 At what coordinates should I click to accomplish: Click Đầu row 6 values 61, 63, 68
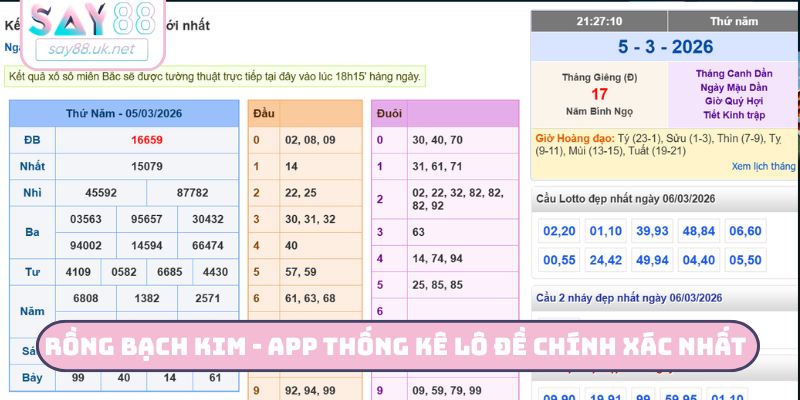pos(310,298)
